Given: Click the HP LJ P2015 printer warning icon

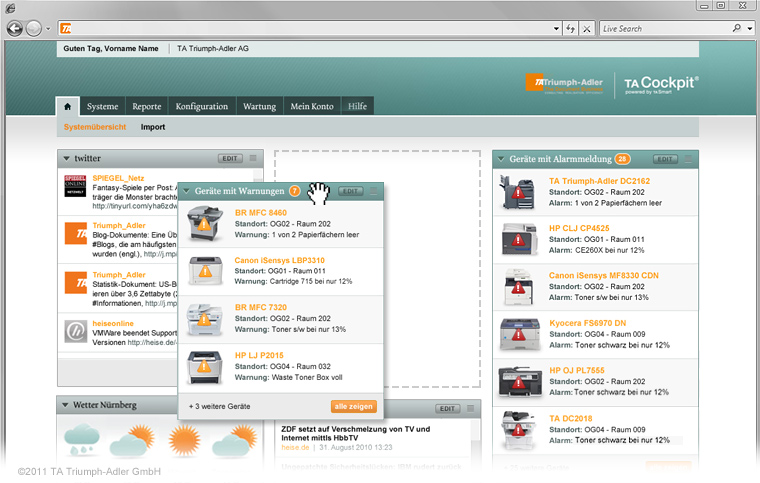Looking at the screenshot, I should (205, 366).
